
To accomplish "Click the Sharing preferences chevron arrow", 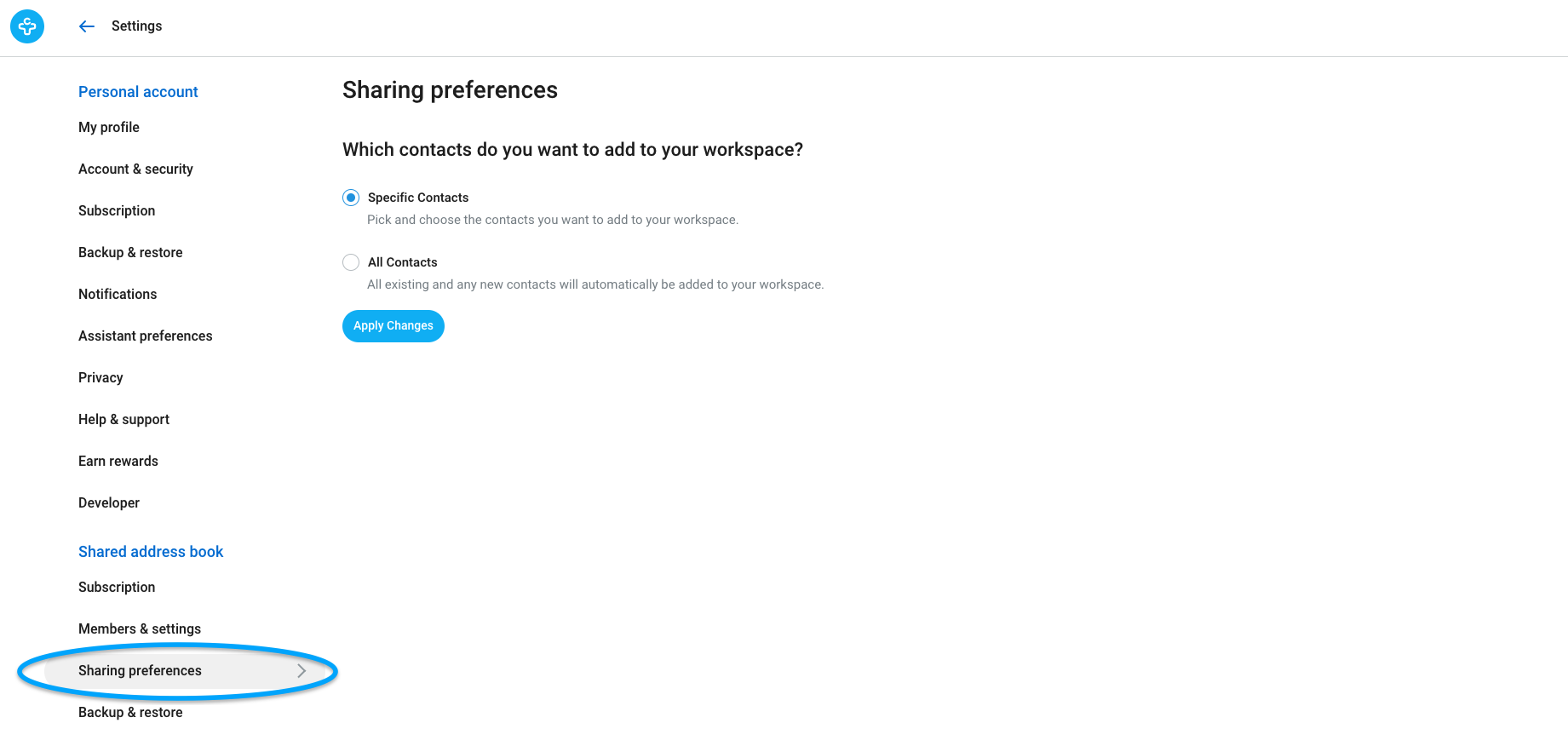I will 302,671.
